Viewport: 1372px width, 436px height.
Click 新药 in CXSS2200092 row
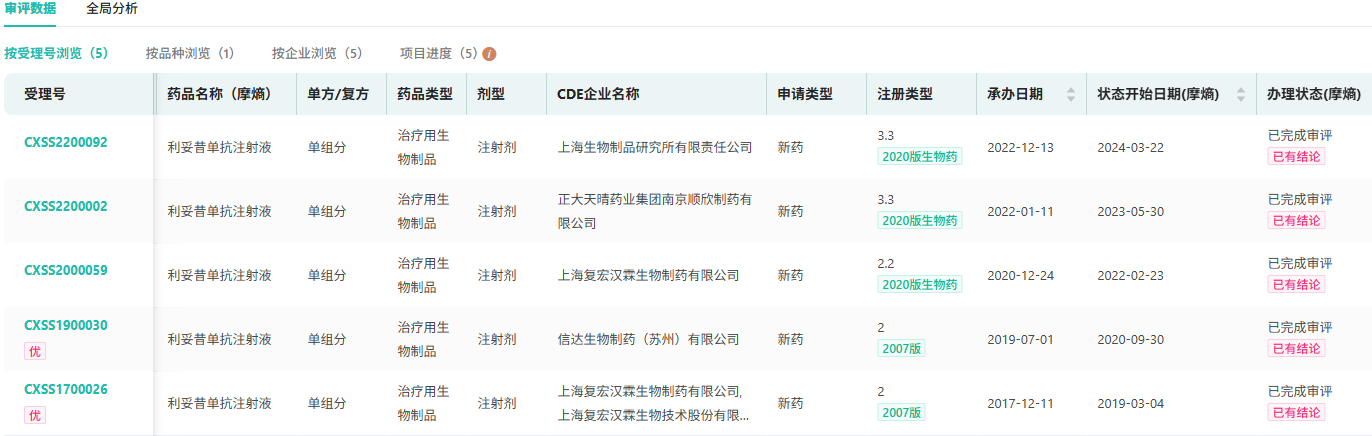coord(790,147)
